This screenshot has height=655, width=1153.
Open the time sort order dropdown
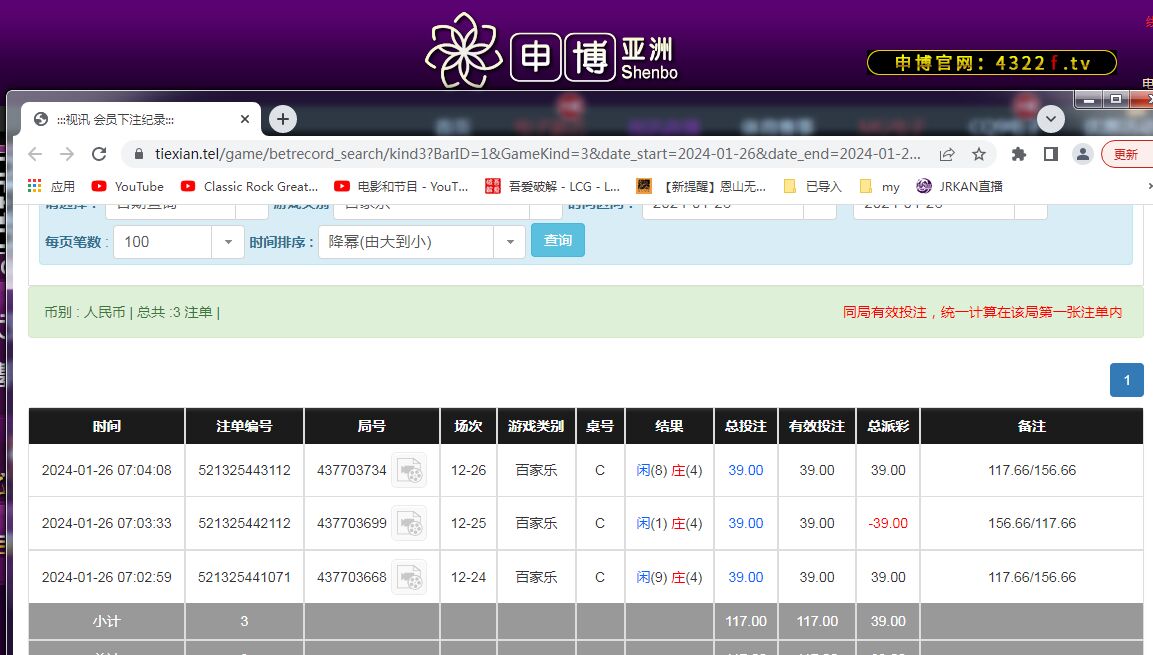tap(509, 242)
